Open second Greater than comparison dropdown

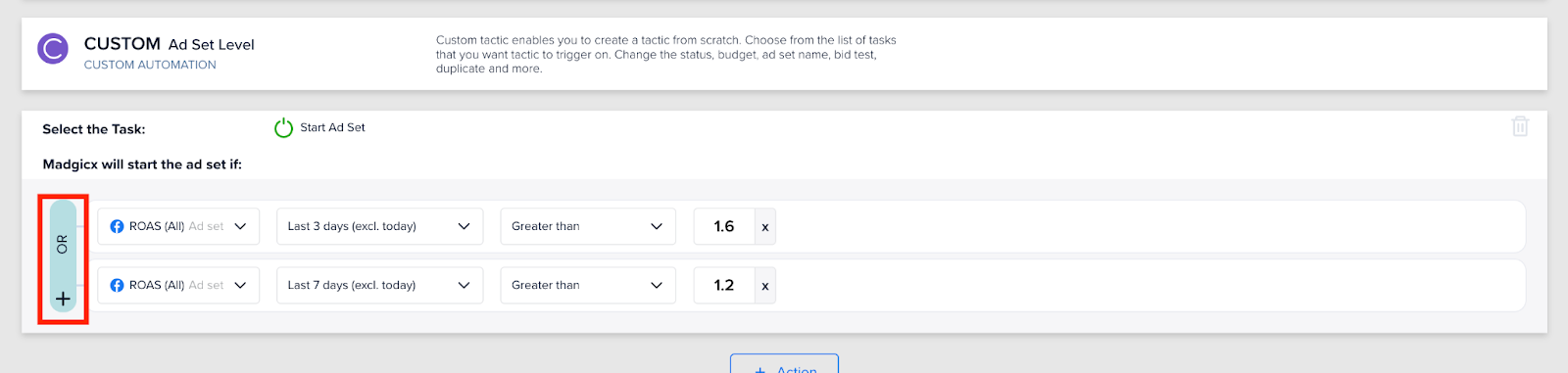click(x=588, y=285)
